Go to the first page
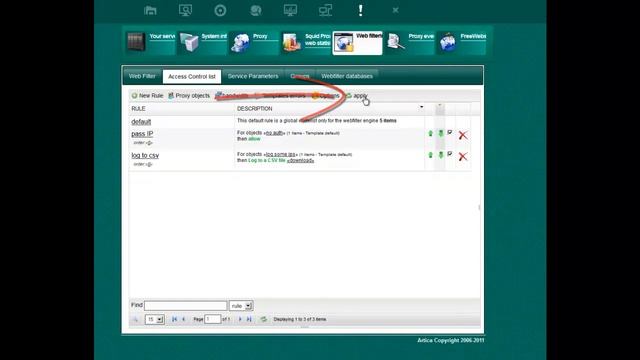This screenshot has height=360, width=640. tap(174, 319)
